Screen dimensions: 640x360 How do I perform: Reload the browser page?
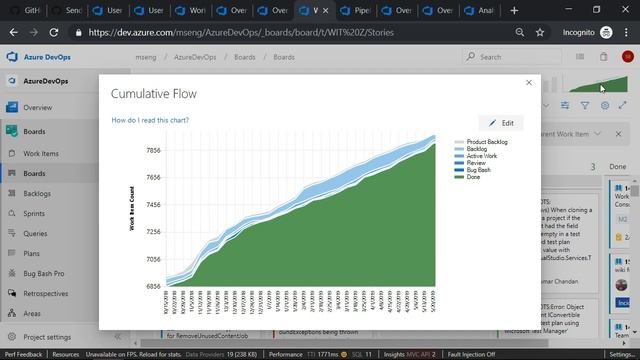pos(53,32)
